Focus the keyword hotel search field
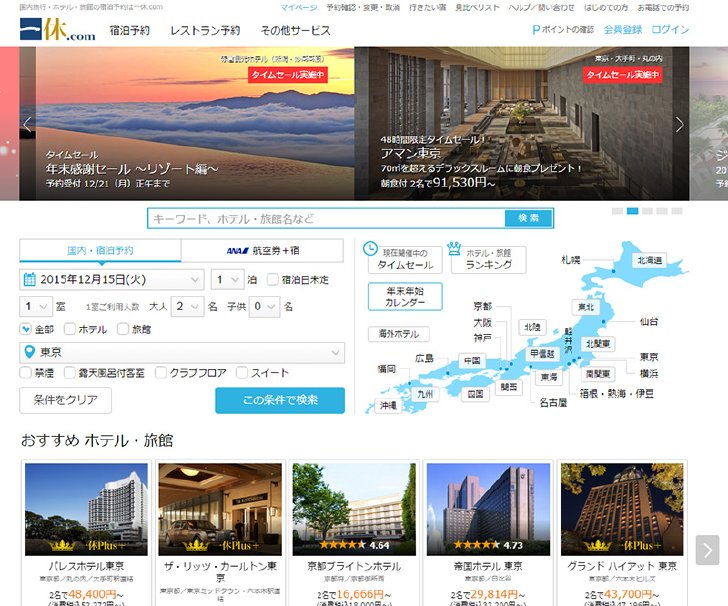728x606 pixels. [x=326, y=218]
